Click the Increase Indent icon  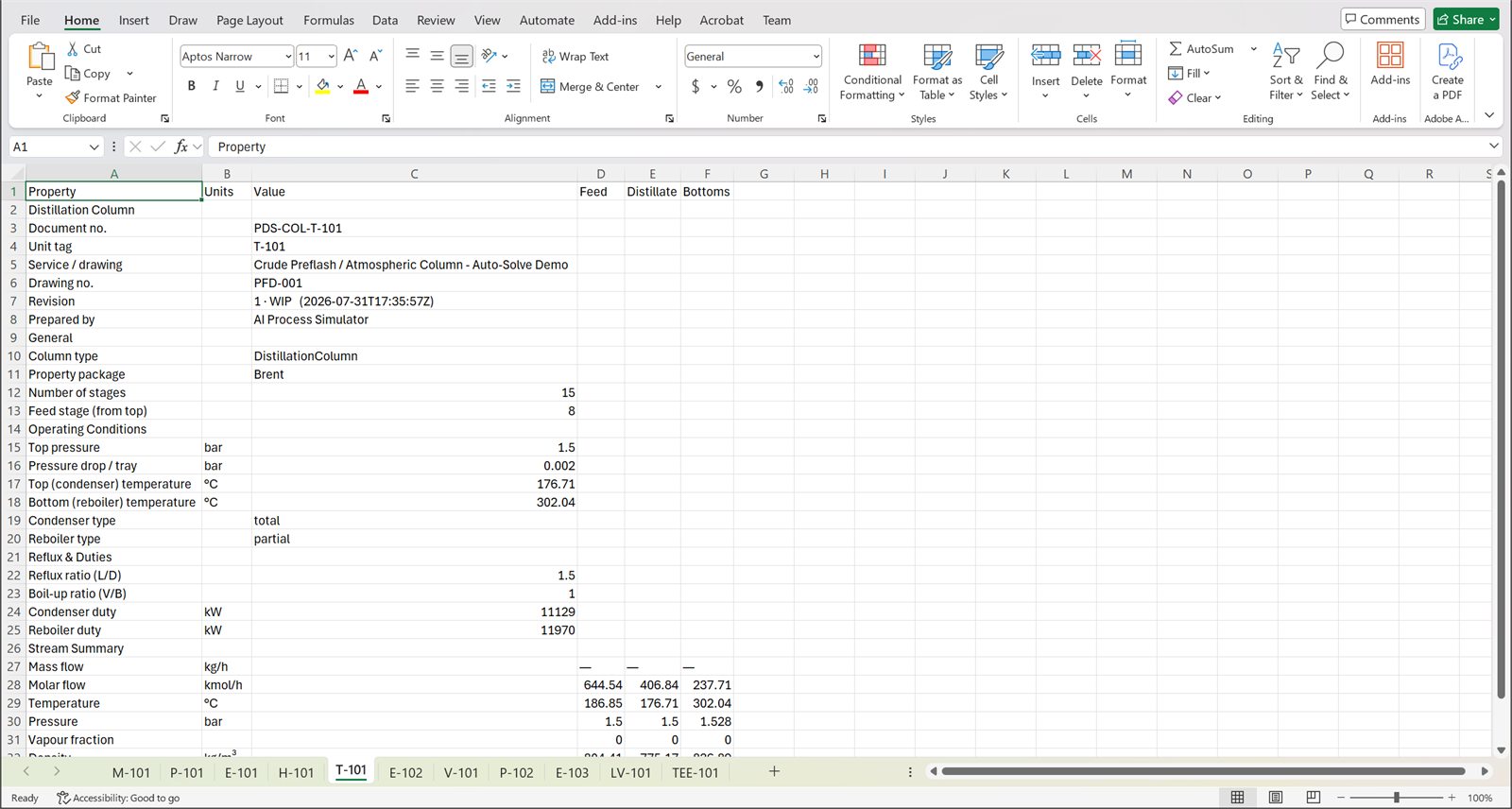(x=513, y=86)
